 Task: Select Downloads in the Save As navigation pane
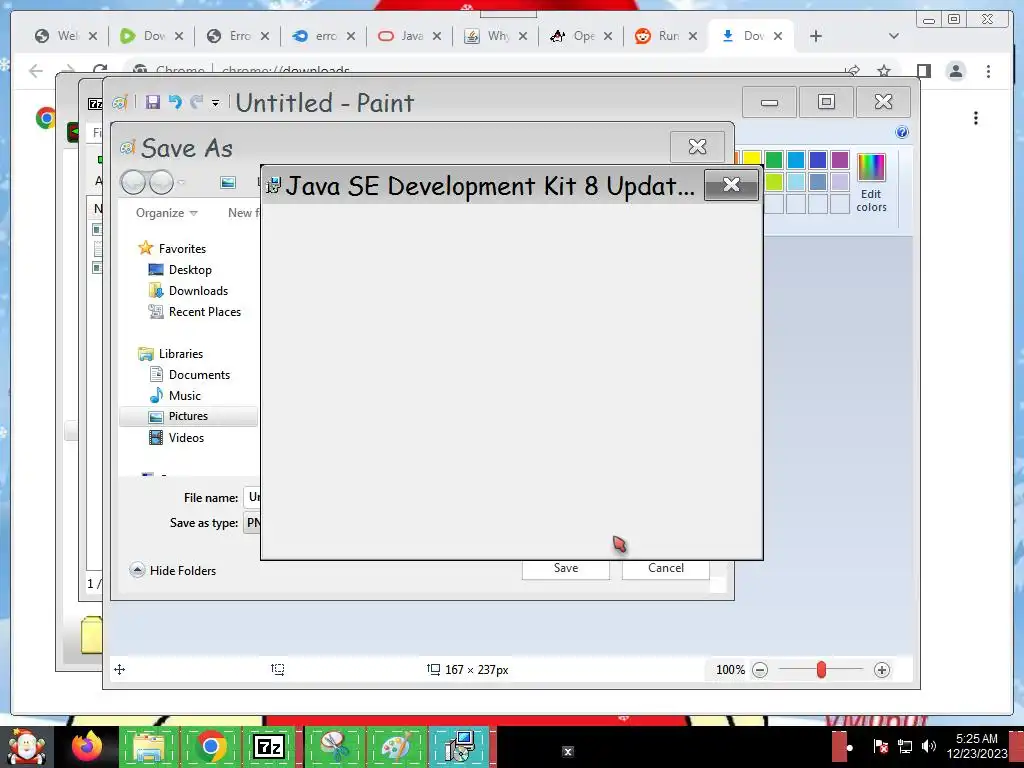(x=189, y=291)
